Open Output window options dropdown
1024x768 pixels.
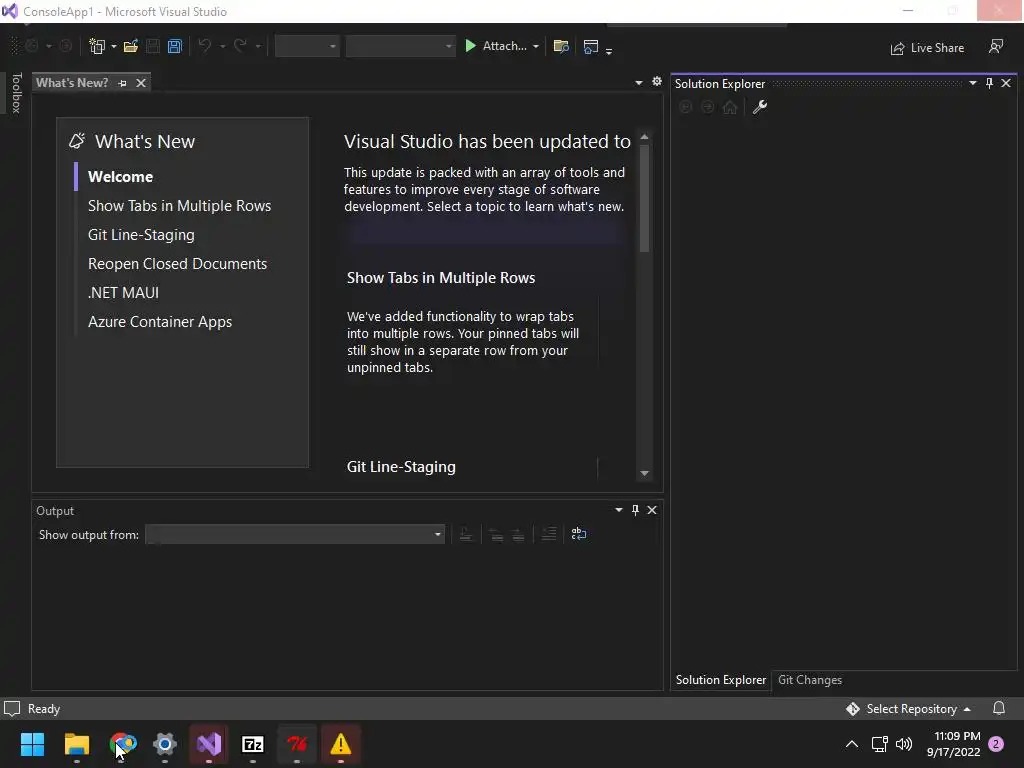tap(618, 510)
